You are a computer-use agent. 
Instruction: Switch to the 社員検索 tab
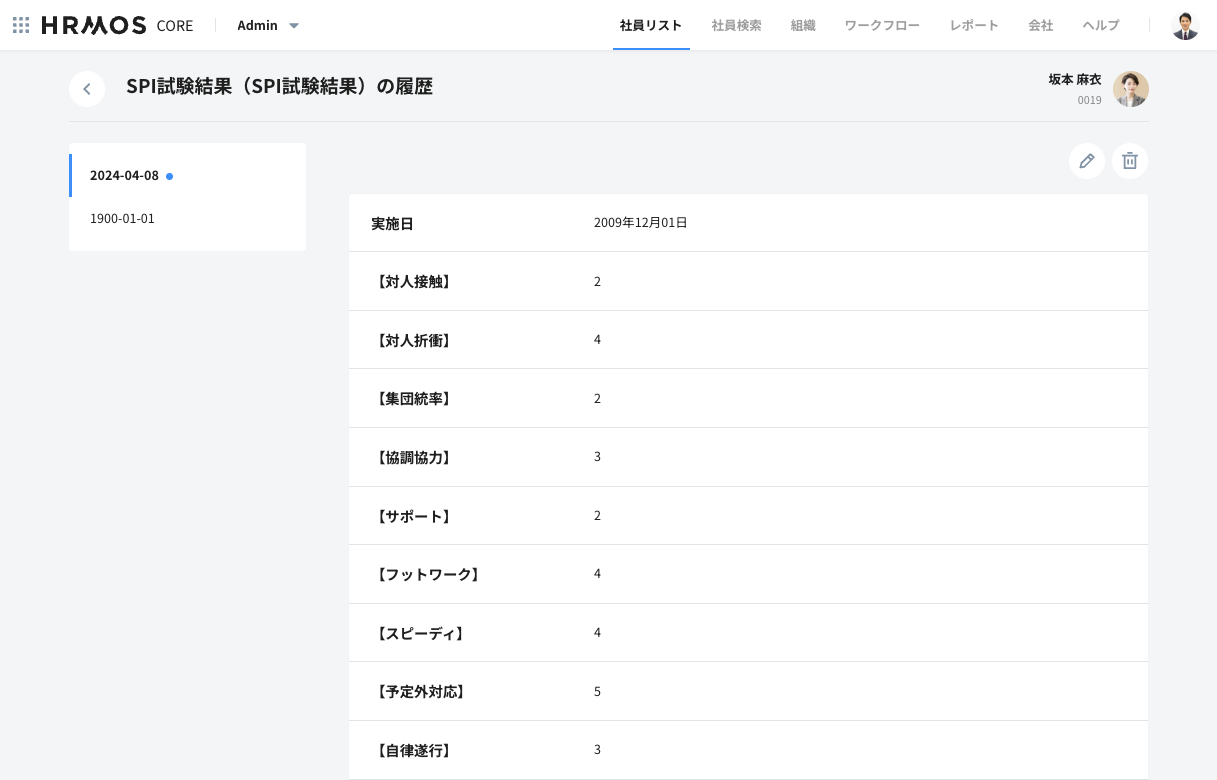[736, 25]
